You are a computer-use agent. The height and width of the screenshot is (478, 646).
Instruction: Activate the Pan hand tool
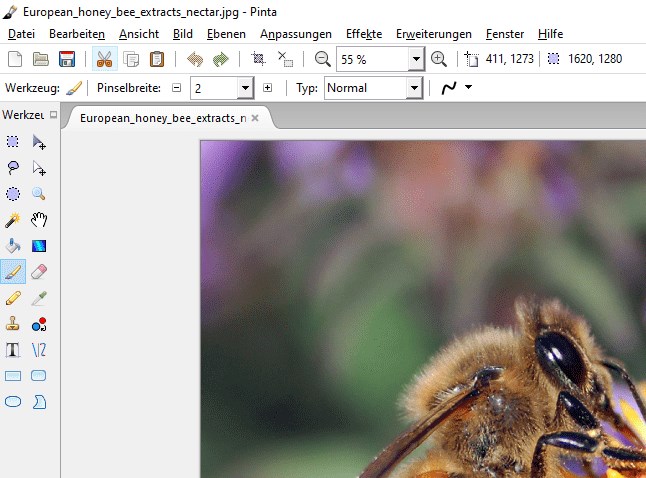tap(39, 220)
